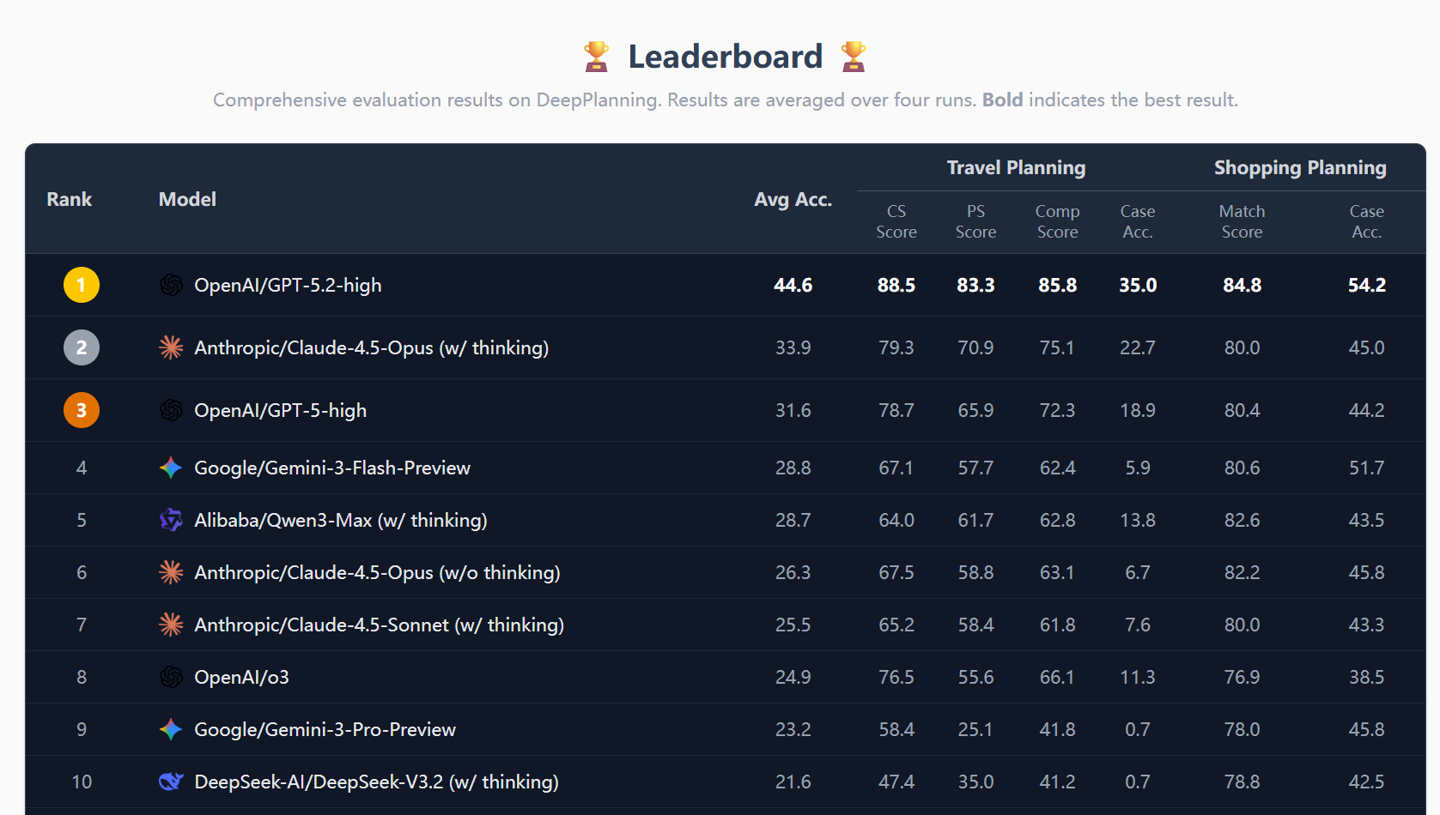This screenshot has width=1440, height=815.
Task: Click the OpenAI logo beside GPT-5.2-high
Action: (171, 285)
